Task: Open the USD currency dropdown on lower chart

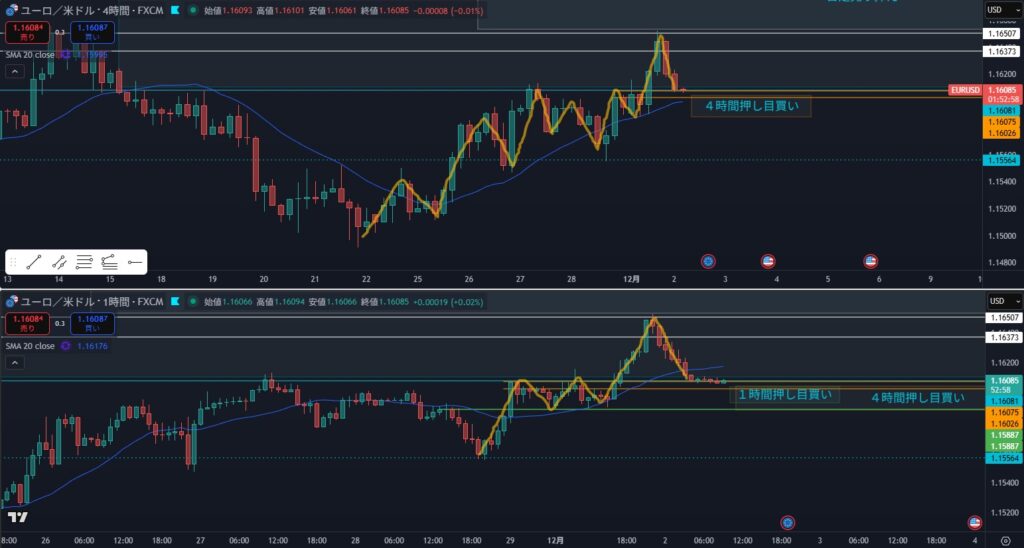Action: [x=998, y=301]
